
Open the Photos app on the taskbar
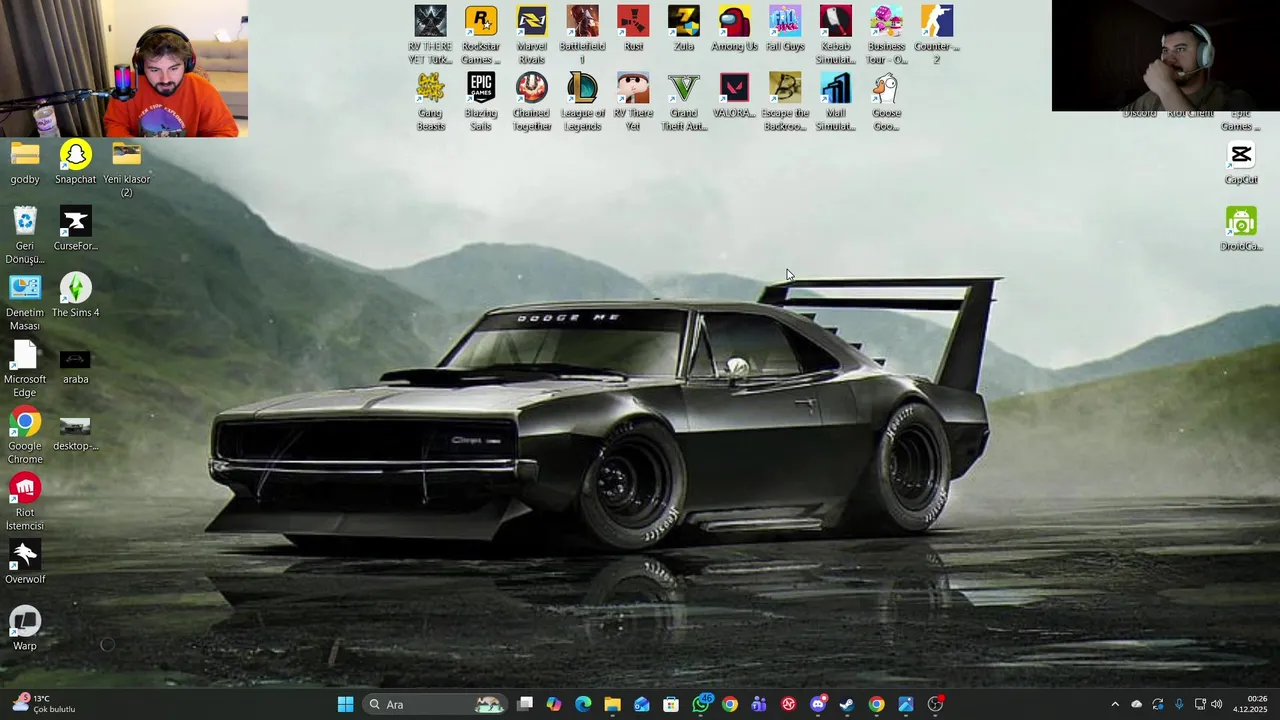[x=906, y=704]
